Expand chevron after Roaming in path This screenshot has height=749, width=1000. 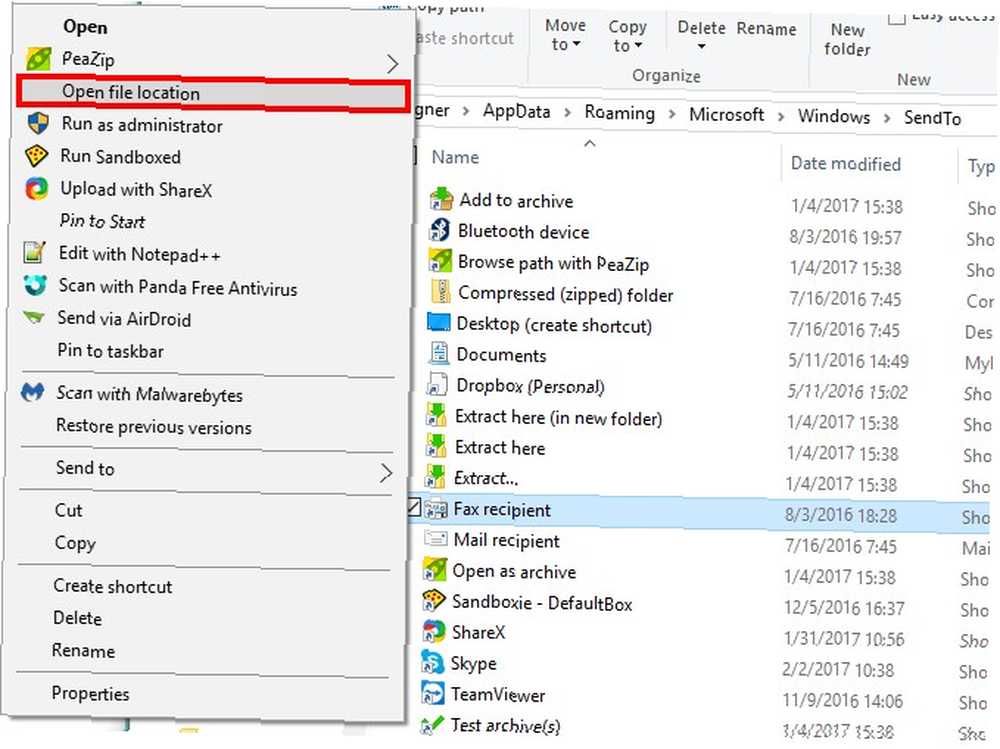pos(672,114)
